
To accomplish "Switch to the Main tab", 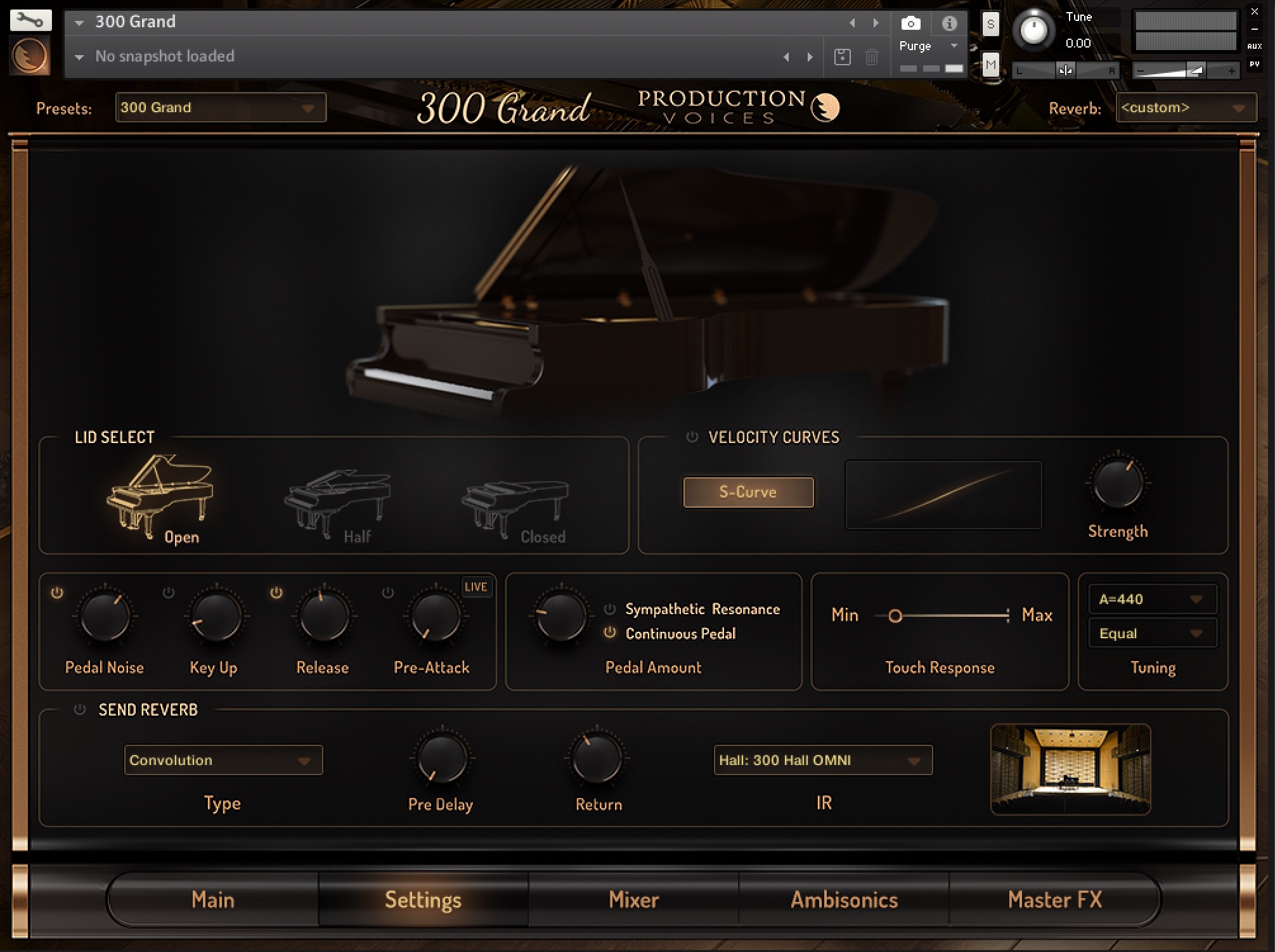I will point(213,900).
